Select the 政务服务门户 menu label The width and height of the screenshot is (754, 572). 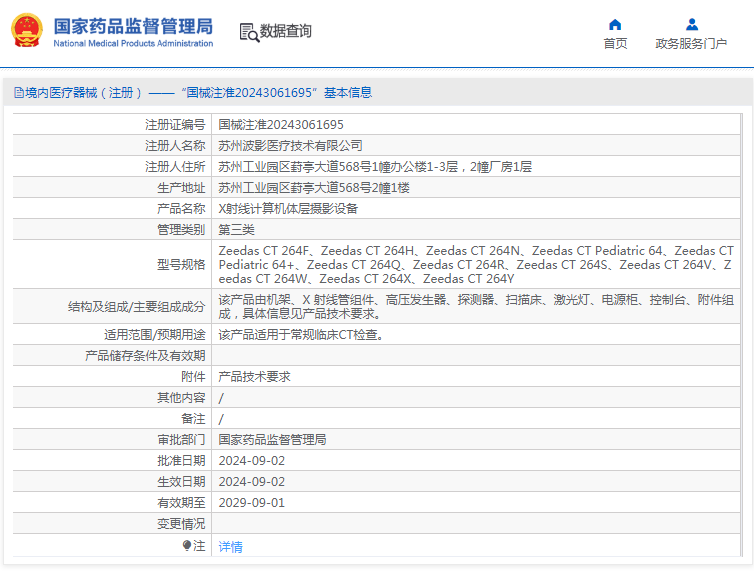(x=691, y=44)
